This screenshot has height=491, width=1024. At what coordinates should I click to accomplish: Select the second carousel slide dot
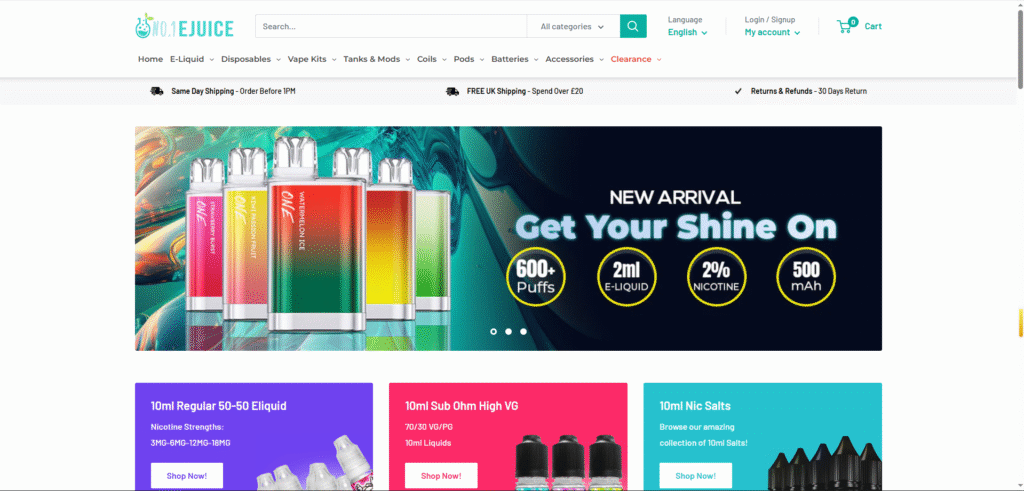(509, 332)
